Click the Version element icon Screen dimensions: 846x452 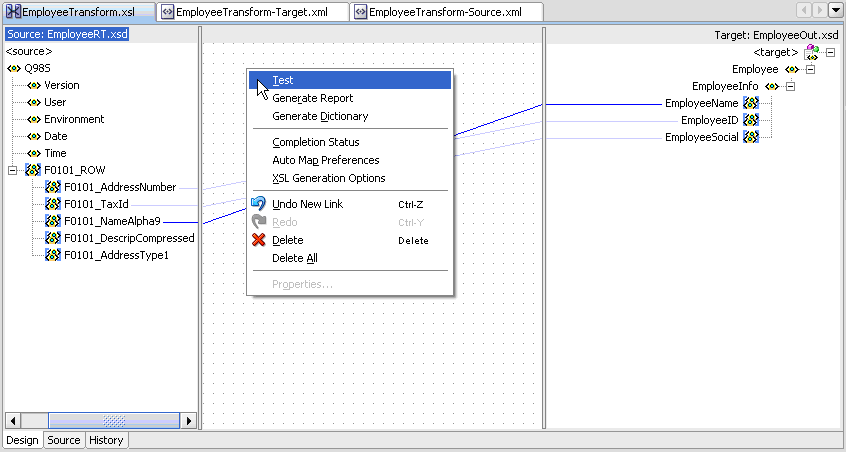pos(34,85)
